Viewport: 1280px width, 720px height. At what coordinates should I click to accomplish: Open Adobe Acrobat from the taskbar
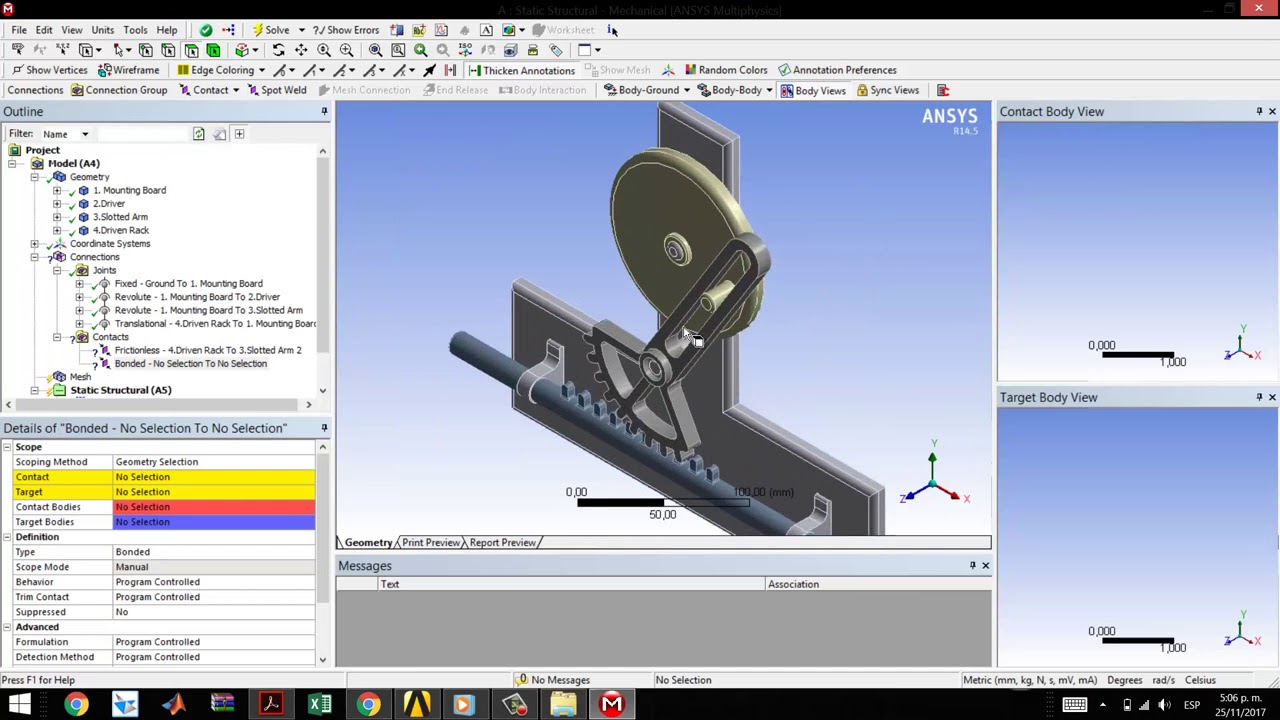click(271, 705)
